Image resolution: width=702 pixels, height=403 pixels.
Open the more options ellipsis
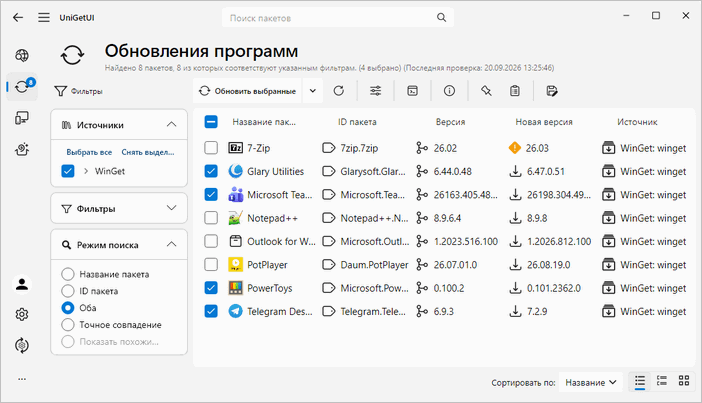pos(22,379)
